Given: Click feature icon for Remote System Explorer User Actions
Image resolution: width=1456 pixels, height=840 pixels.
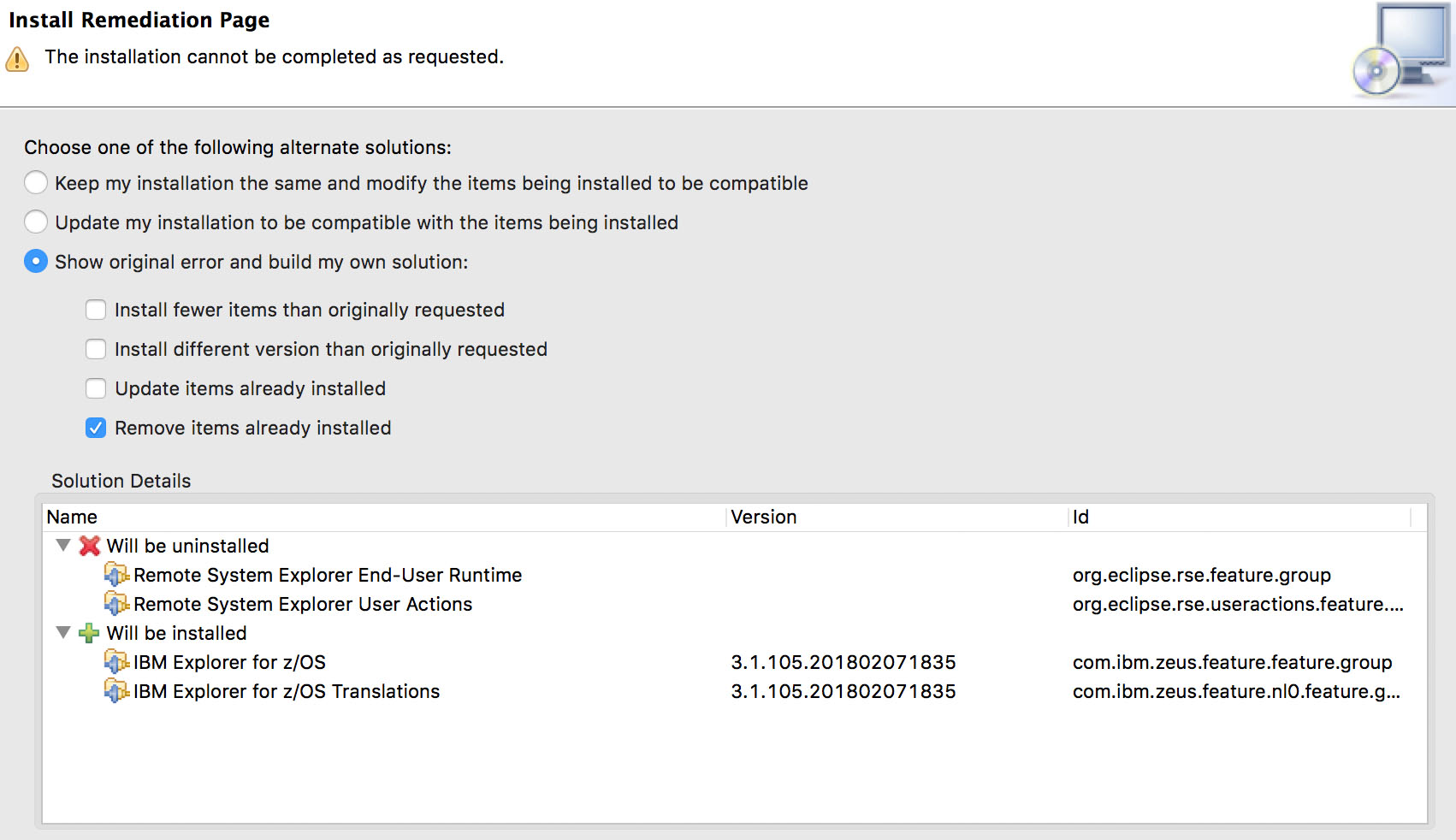Looking at the screenshot, I should tap(116, 604).
